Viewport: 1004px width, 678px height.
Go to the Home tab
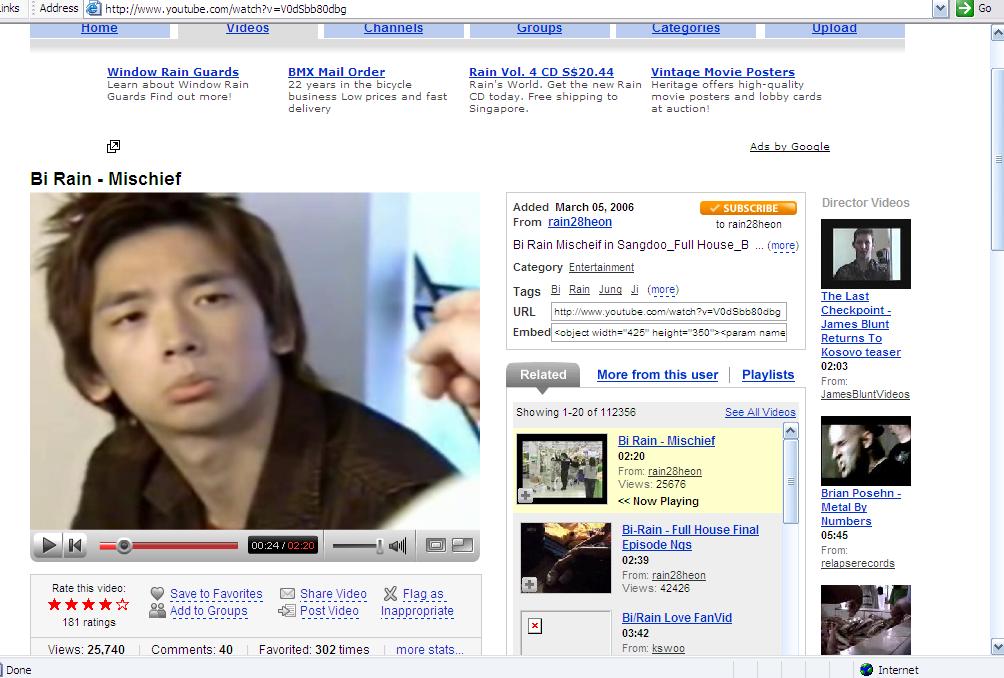coord(99,28)
